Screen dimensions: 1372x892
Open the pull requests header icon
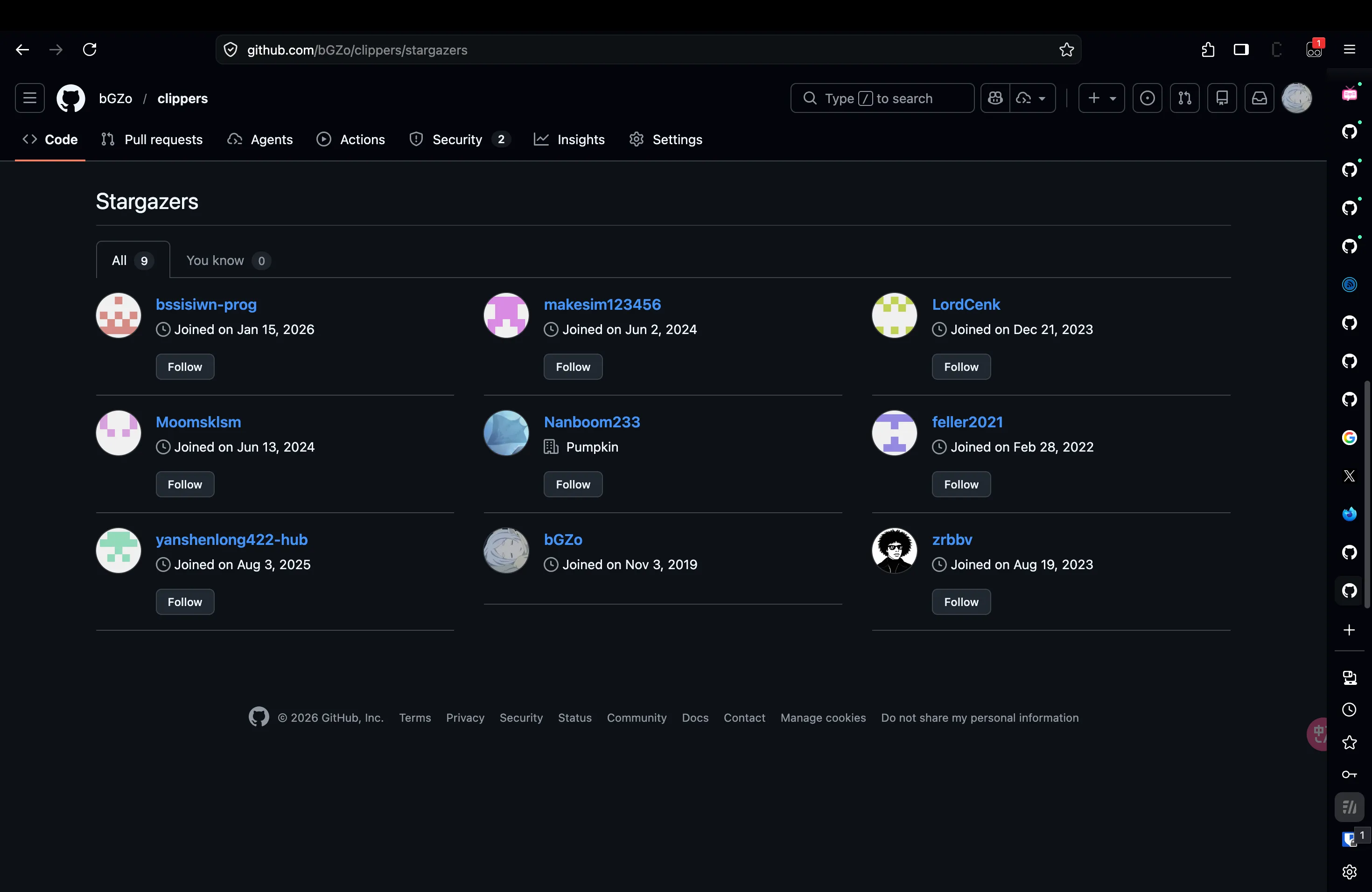tap(1185, 98)
